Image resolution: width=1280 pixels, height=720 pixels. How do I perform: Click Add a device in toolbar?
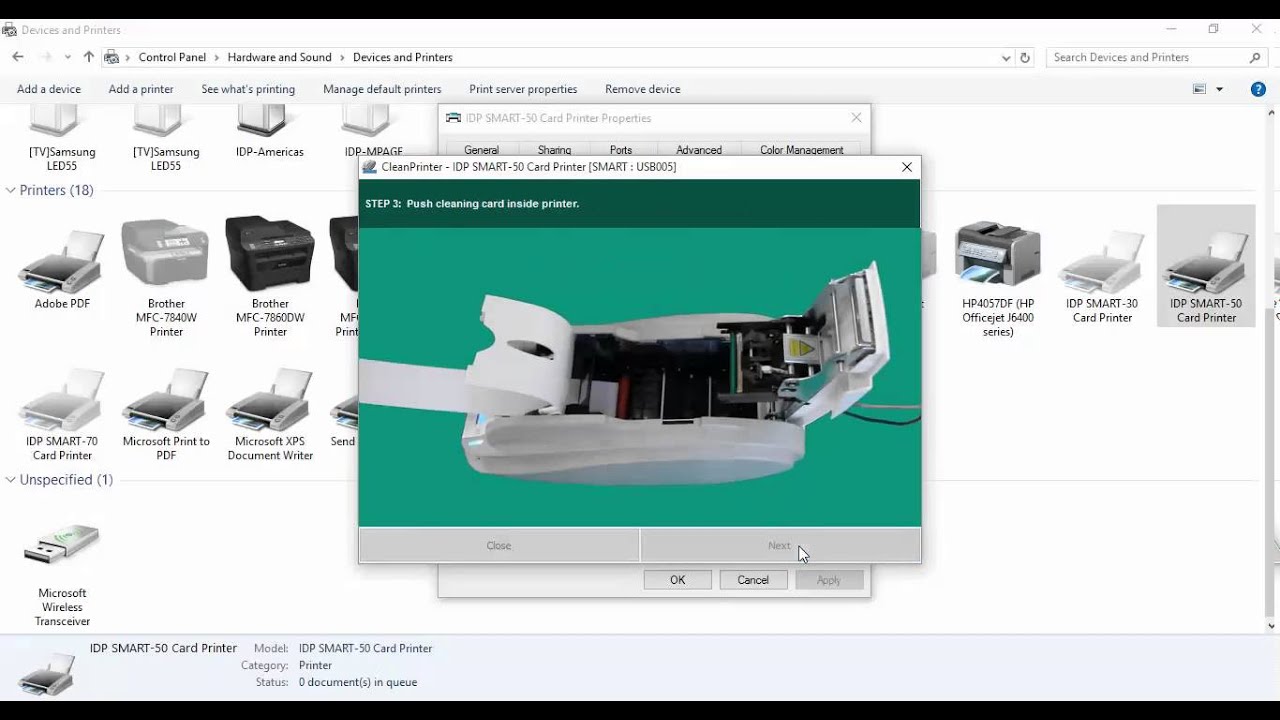click(49, 89)
